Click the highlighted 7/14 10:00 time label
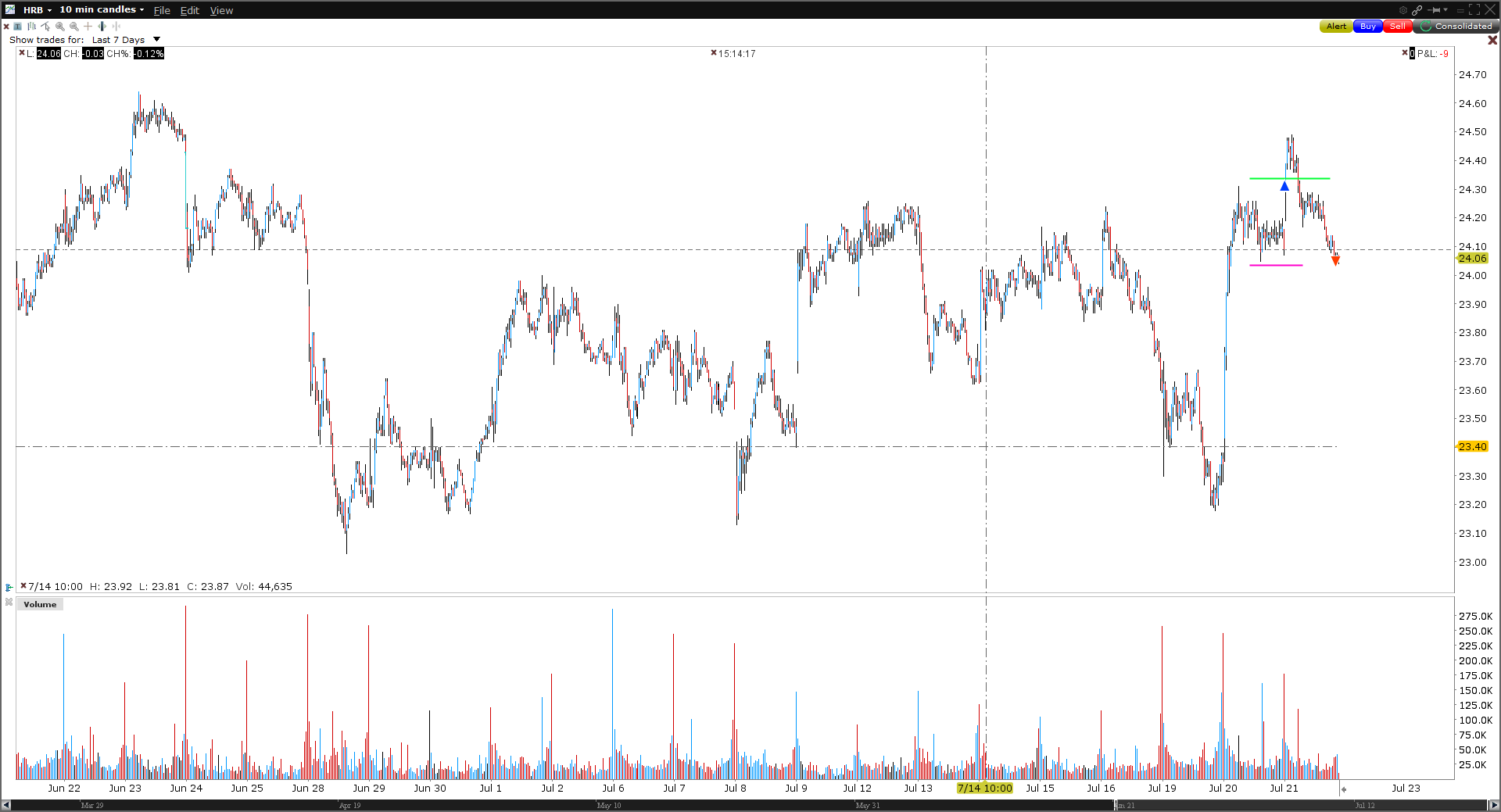 click(984, 788)
